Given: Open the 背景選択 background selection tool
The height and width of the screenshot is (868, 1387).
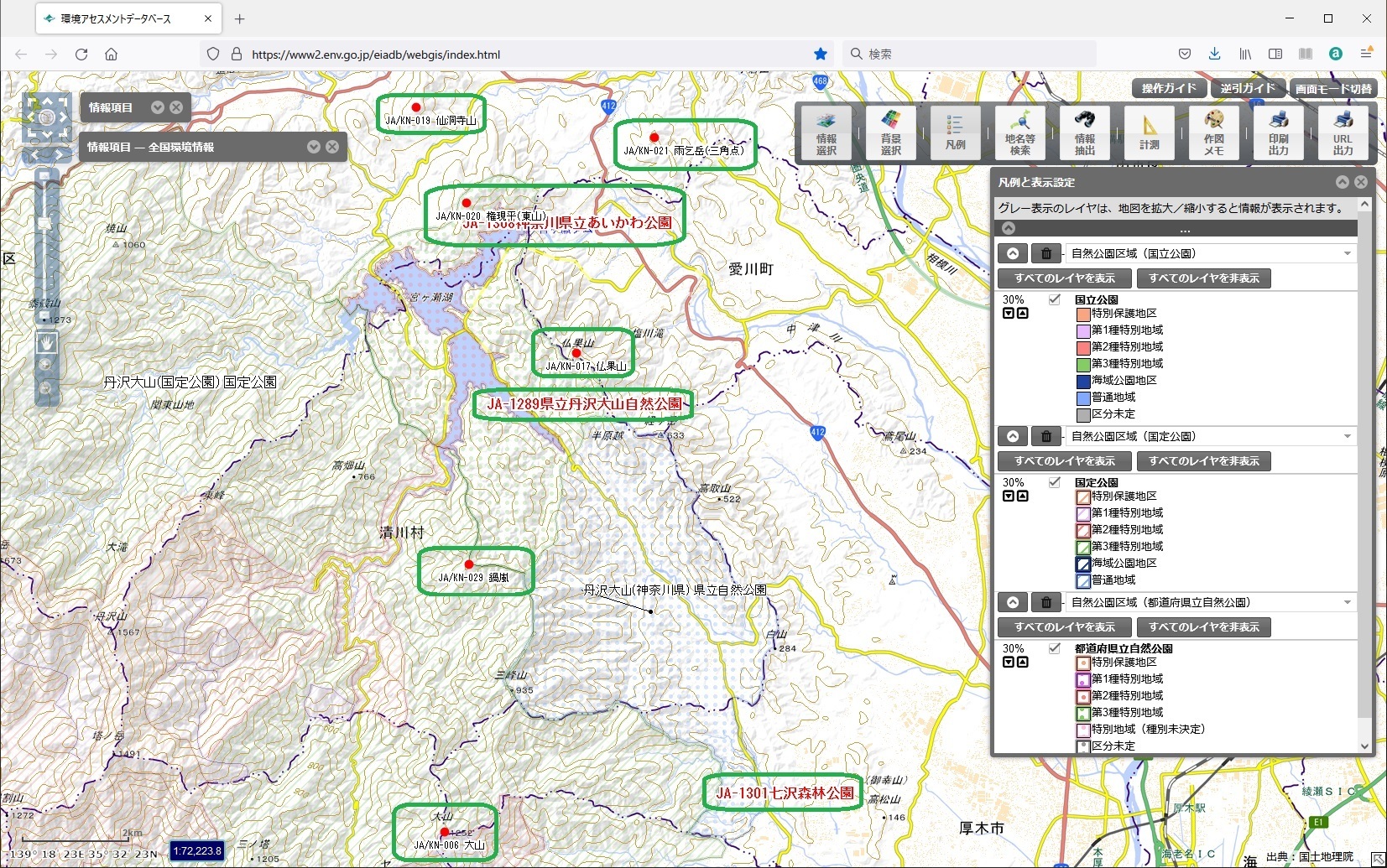Looking at the screenshot, I should (890, 133).
